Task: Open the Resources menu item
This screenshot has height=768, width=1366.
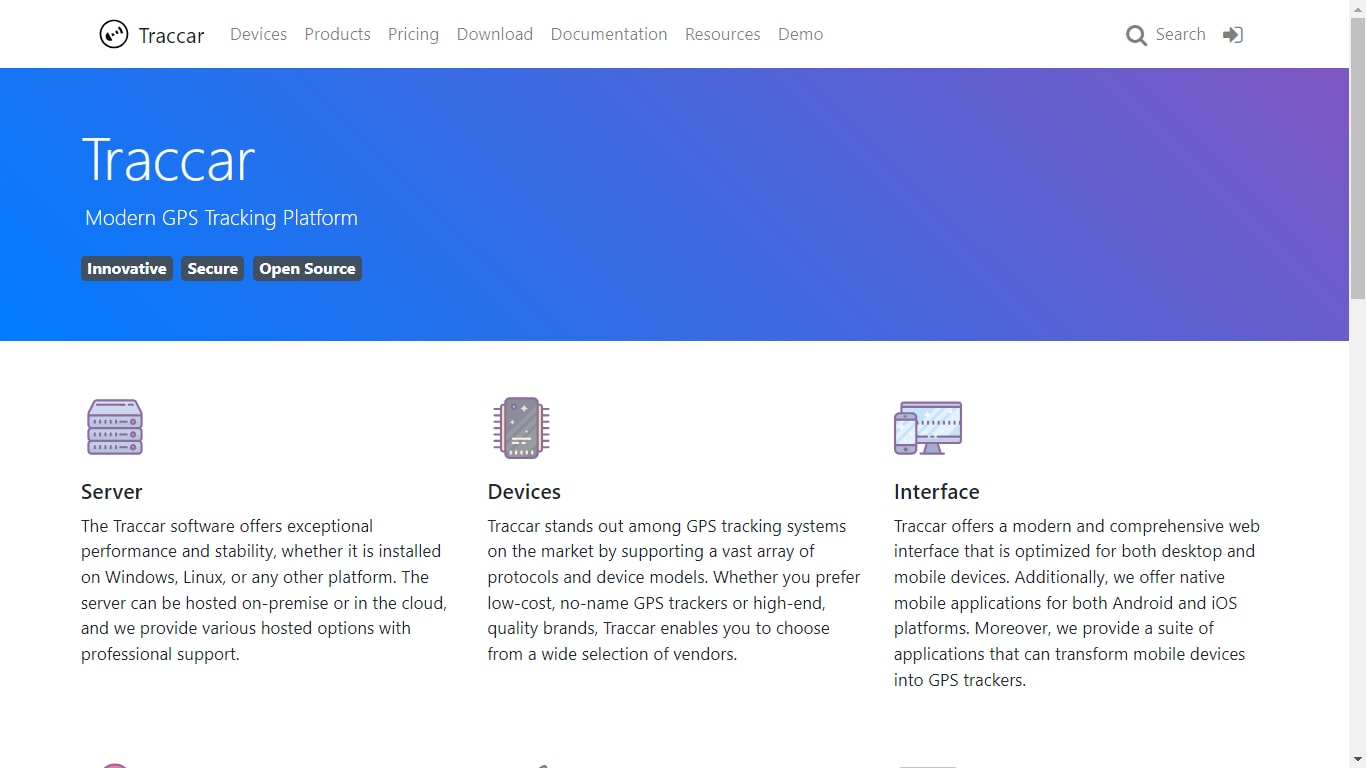Action: 722,34
